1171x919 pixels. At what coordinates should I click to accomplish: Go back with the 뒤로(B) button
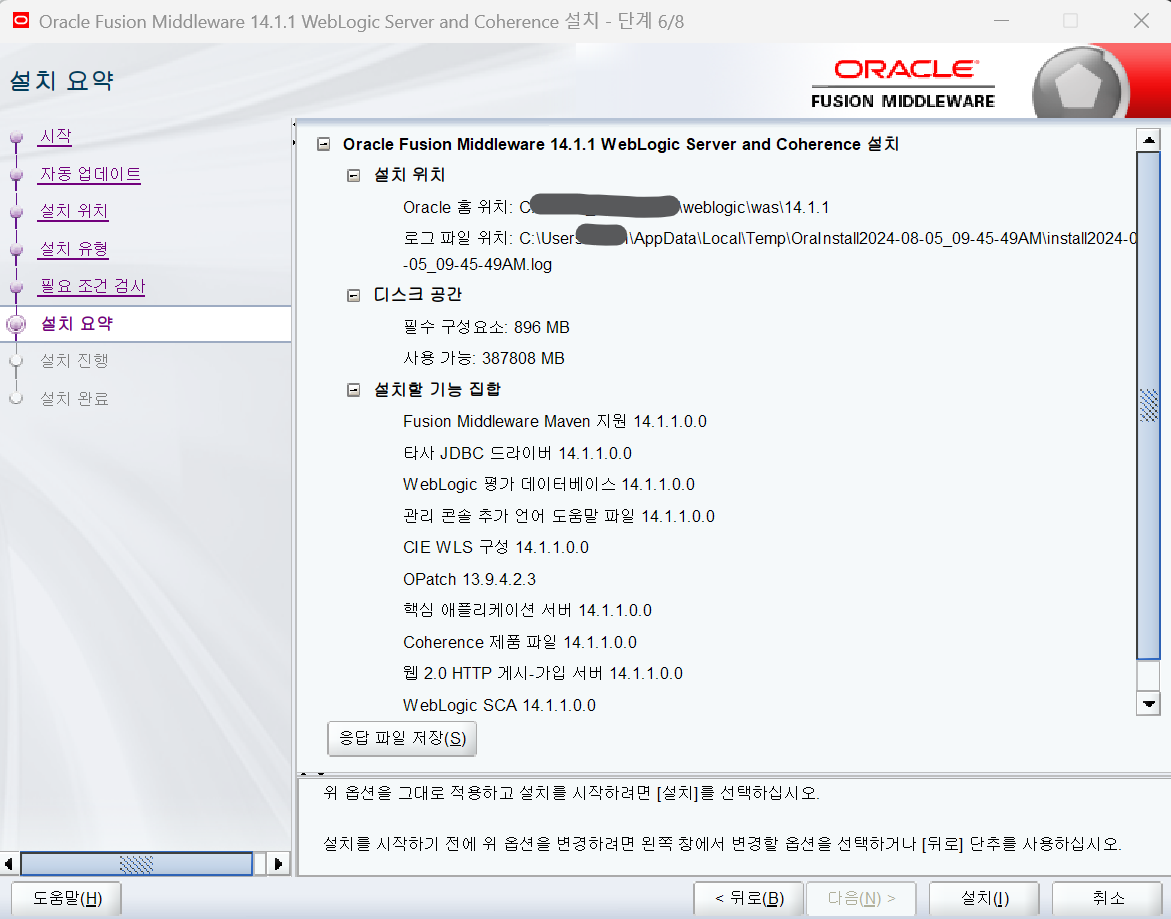tap(748, 898)
